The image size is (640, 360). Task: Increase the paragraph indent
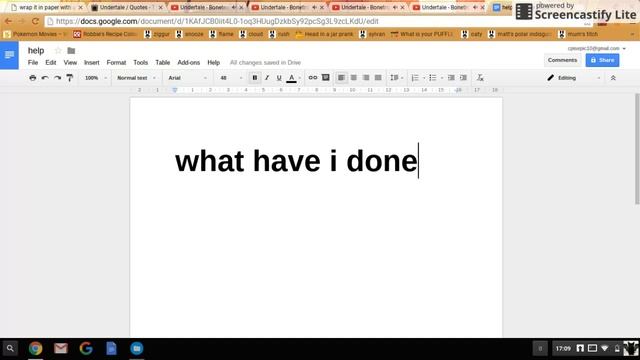coord(463,78)
